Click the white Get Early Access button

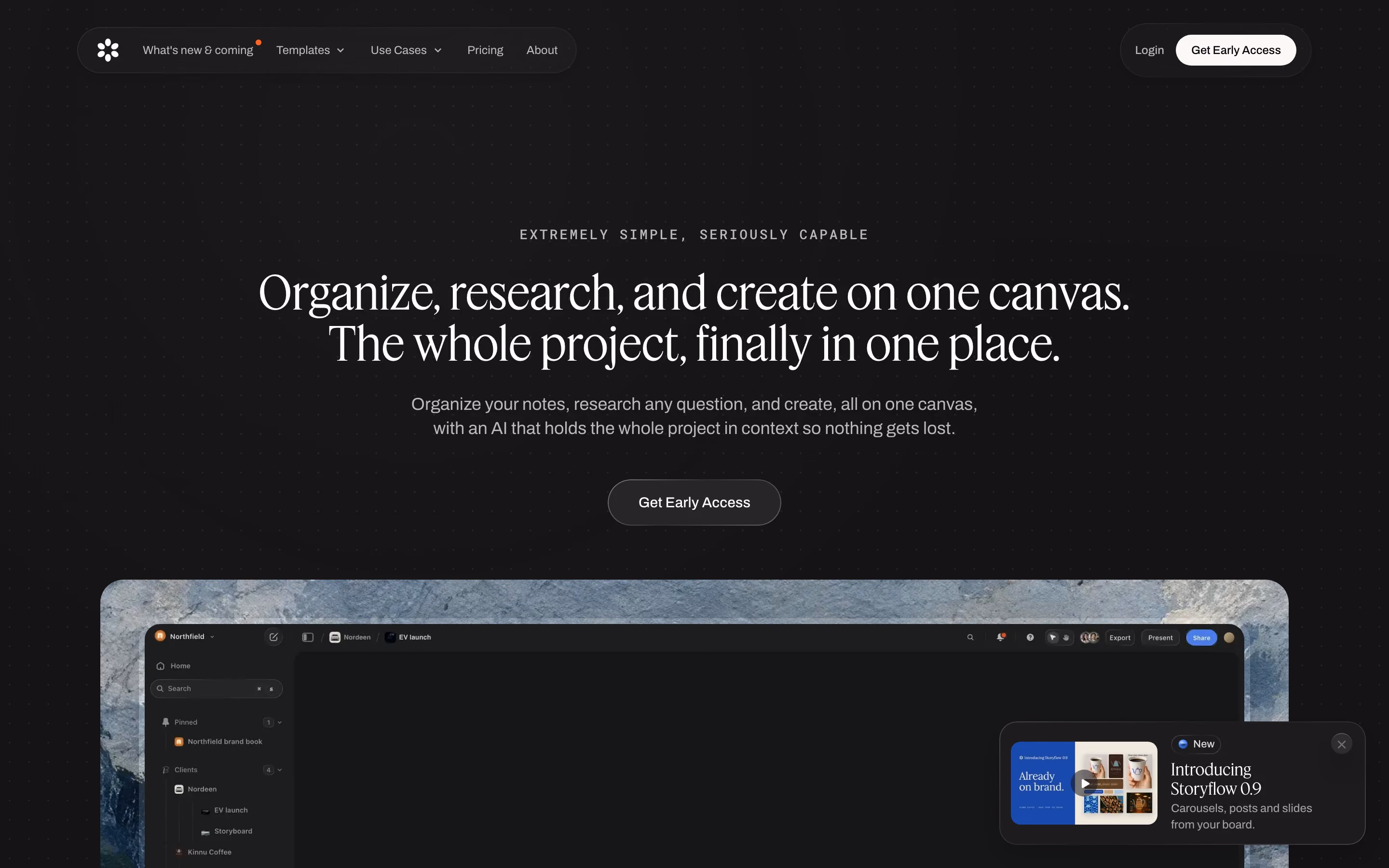(1236, 50)
